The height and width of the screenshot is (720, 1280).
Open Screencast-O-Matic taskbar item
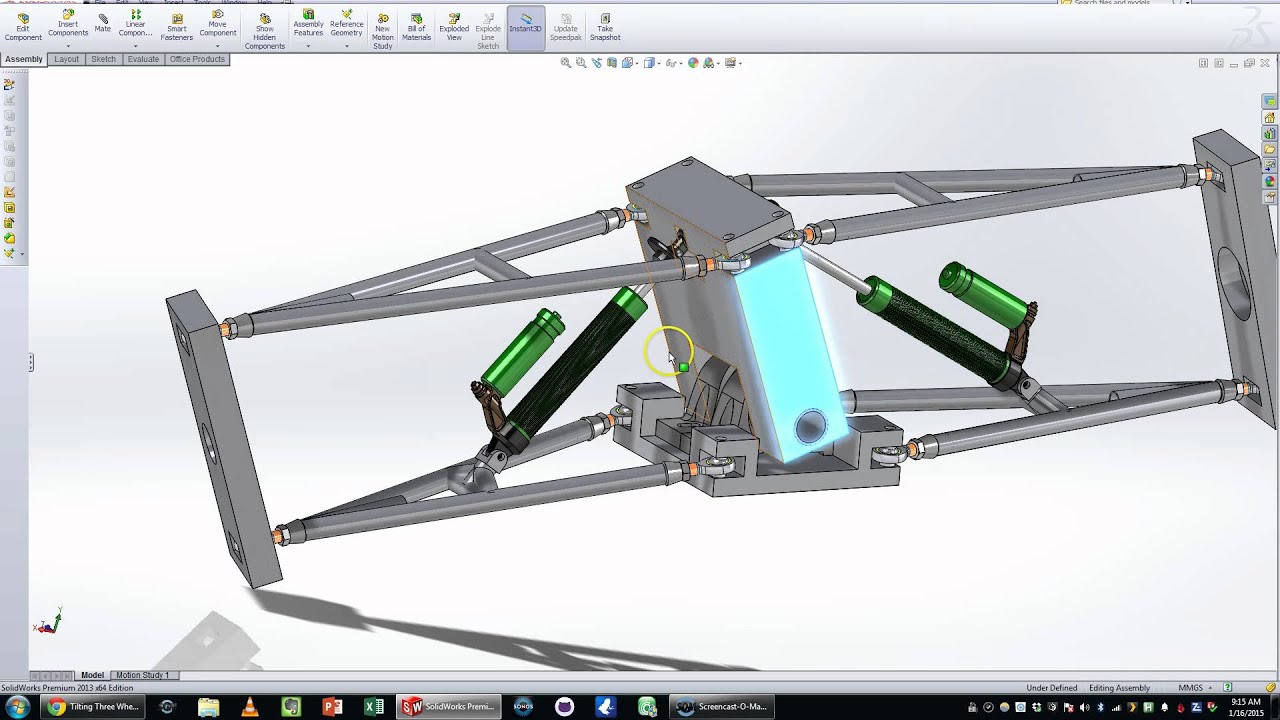pyautogui.click(x=722, y=707)
